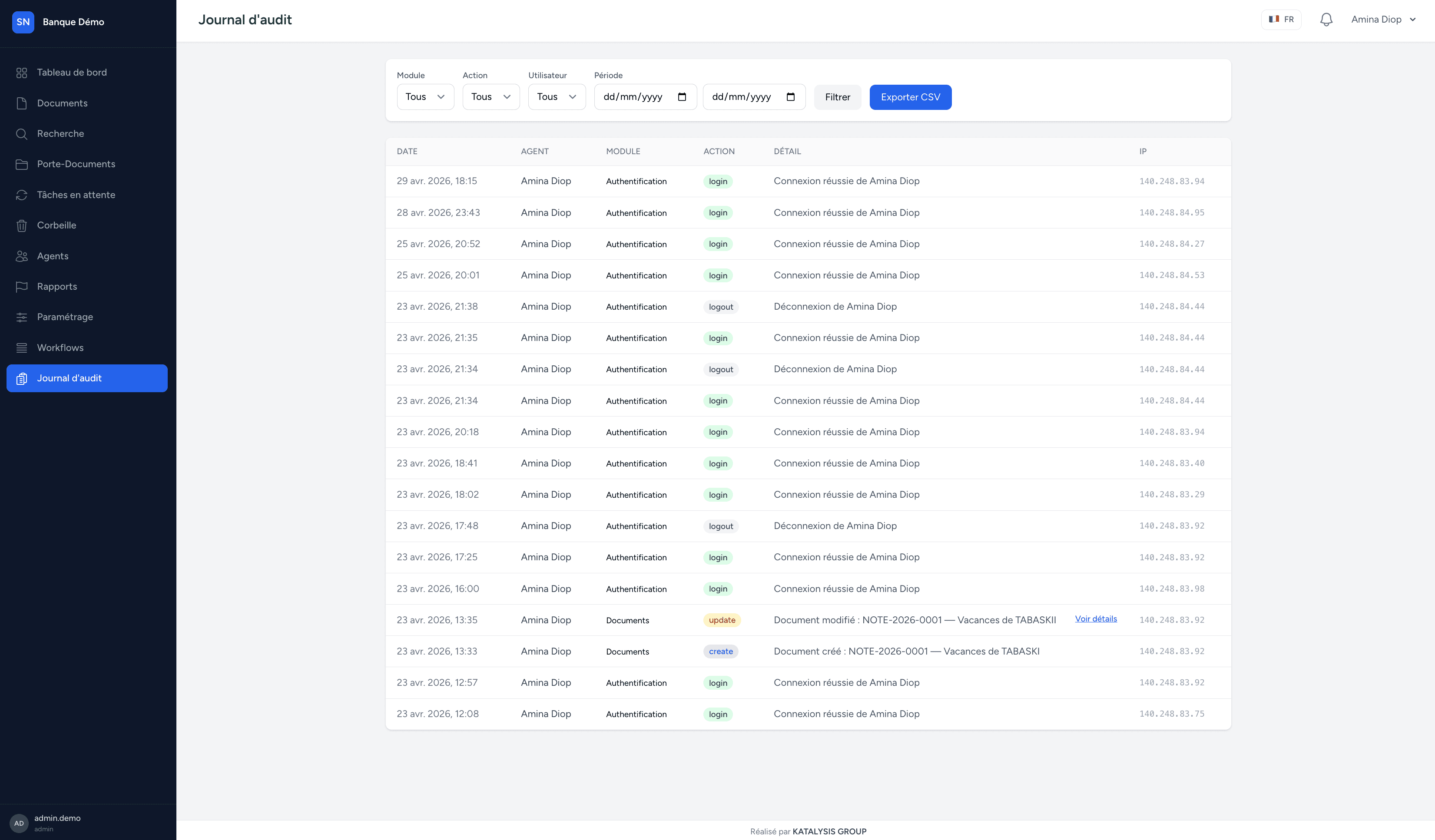Click the date 29 avr. 2026, 18:15
Viewport: 1435px width, 840px height.
point(437,181)
